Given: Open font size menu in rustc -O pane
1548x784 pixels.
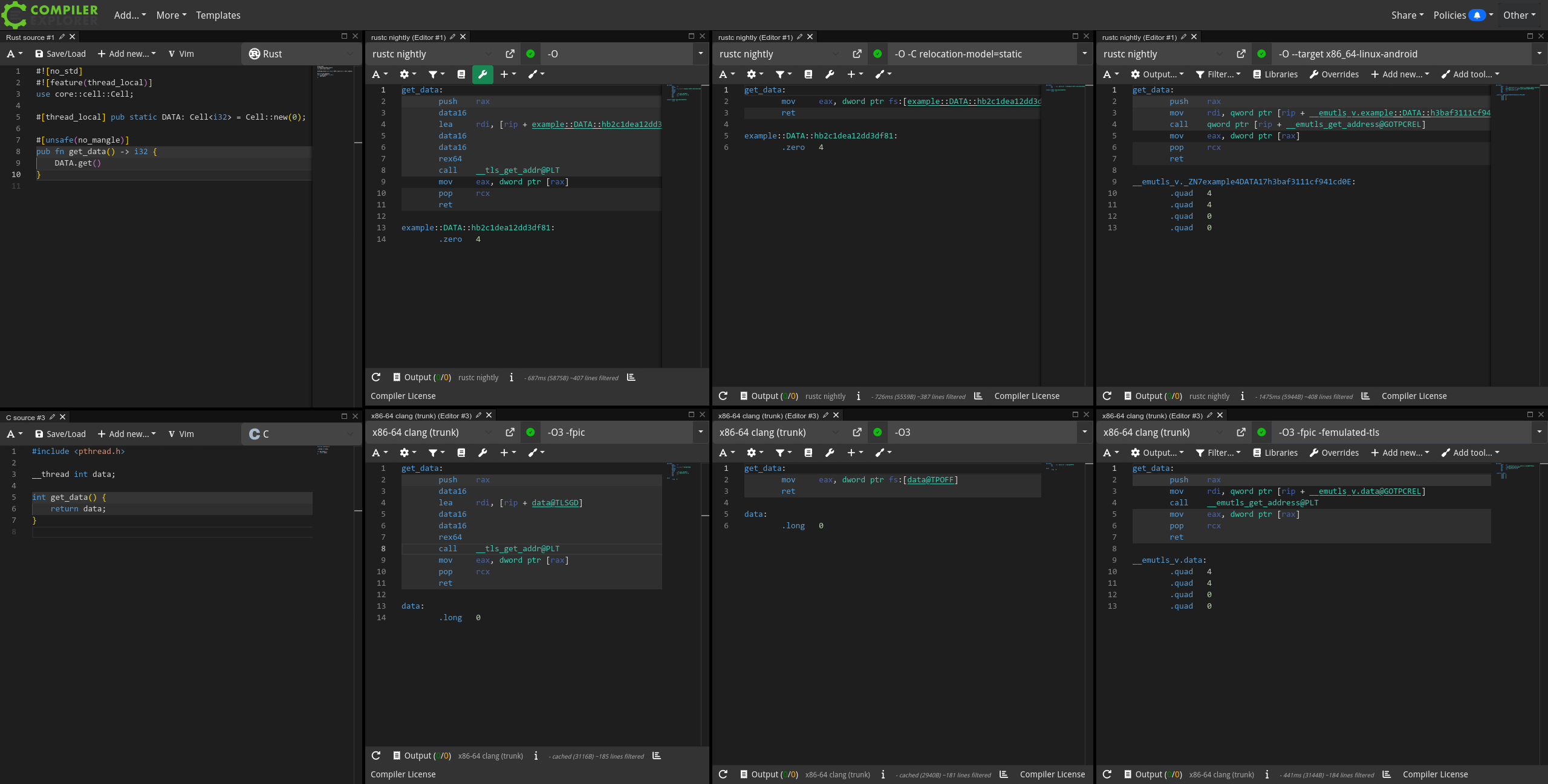Looking at the screenshot, I should click(380, 74).
